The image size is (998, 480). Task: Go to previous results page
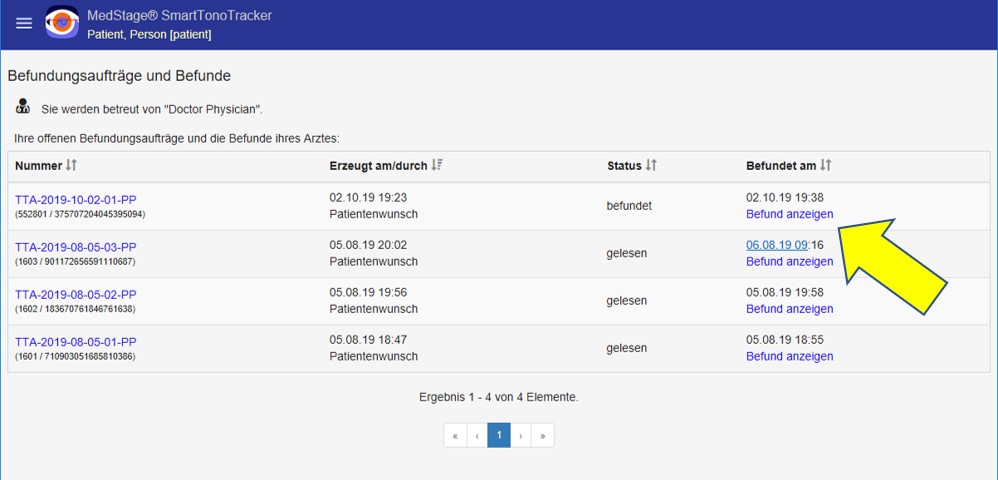click(x=477, y=435)
